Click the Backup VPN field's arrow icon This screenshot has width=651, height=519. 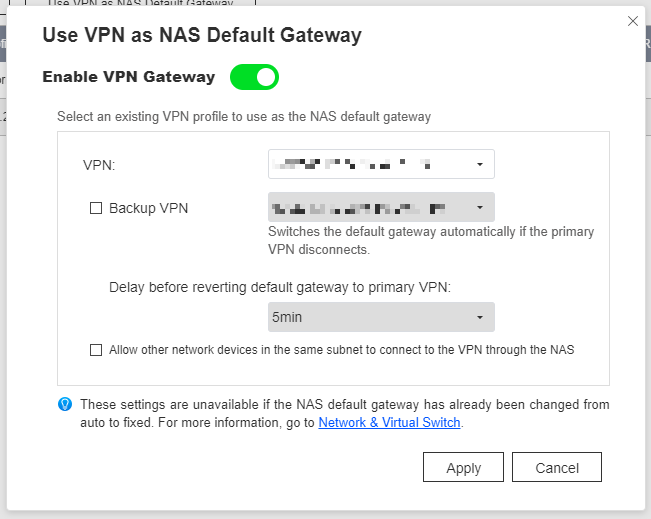tap(480, 208)
